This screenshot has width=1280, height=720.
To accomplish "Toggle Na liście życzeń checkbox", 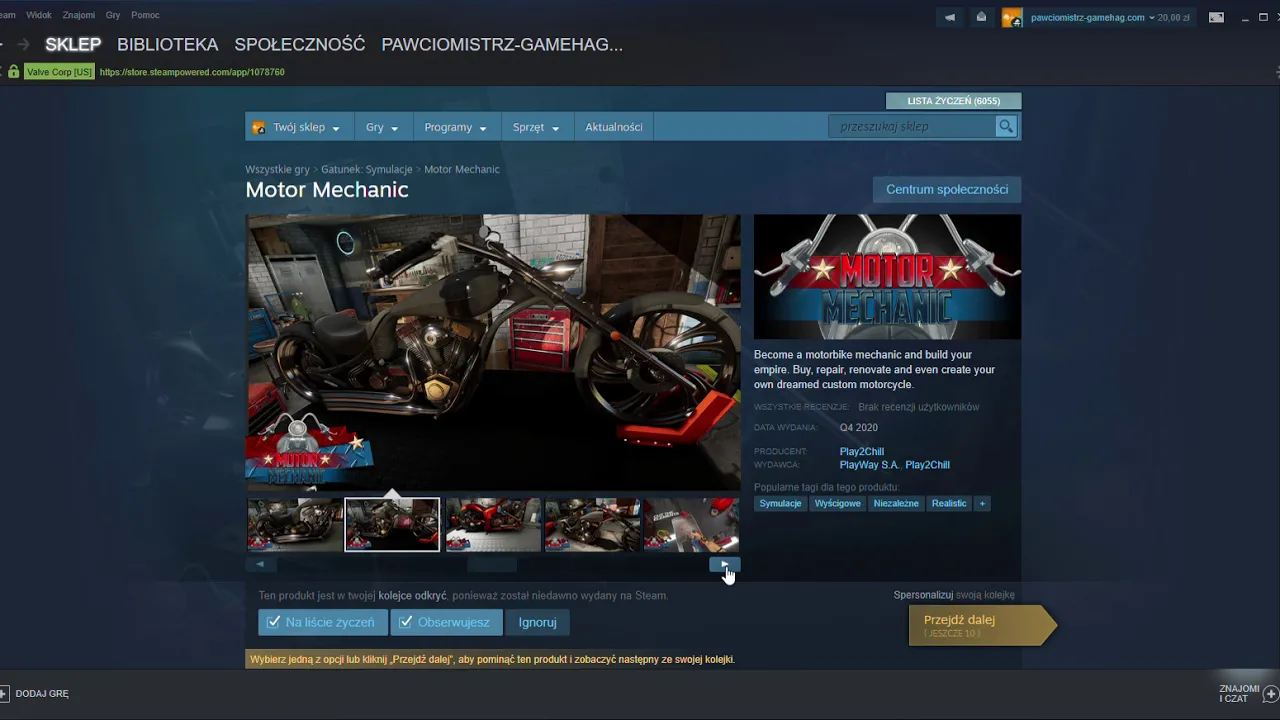I will [273, 622].
